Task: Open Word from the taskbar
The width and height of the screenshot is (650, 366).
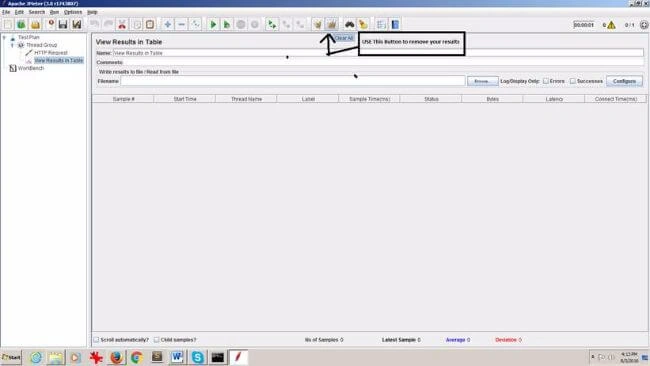Action: (177, 357)
